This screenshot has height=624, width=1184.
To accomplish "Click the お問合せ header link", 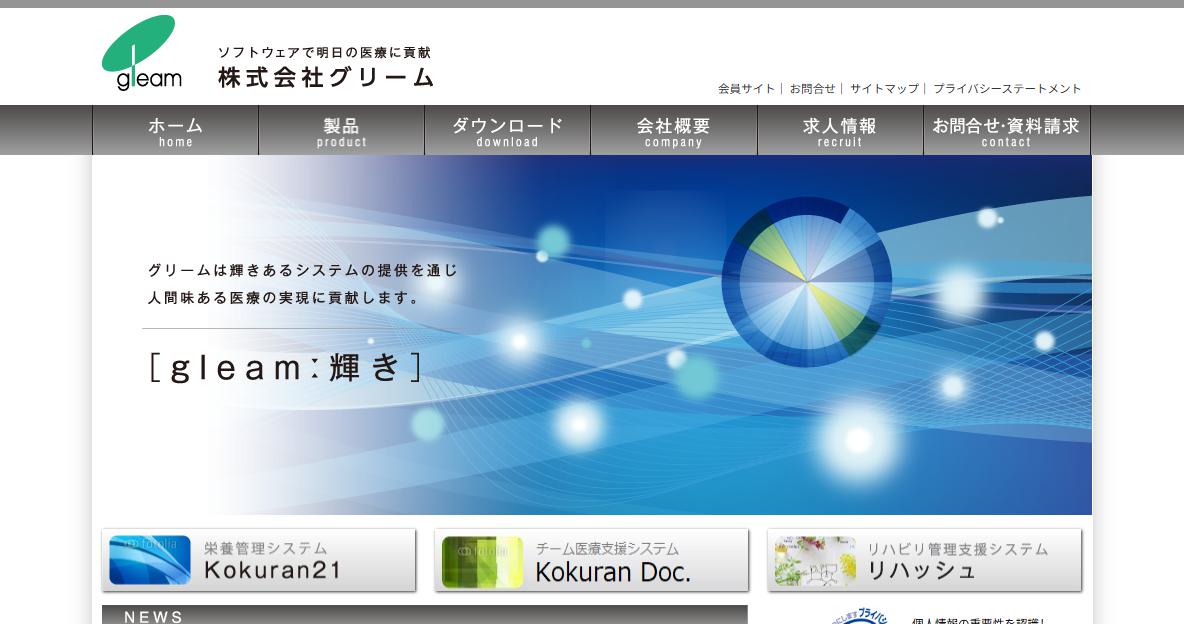I will (x=812, y=88).
